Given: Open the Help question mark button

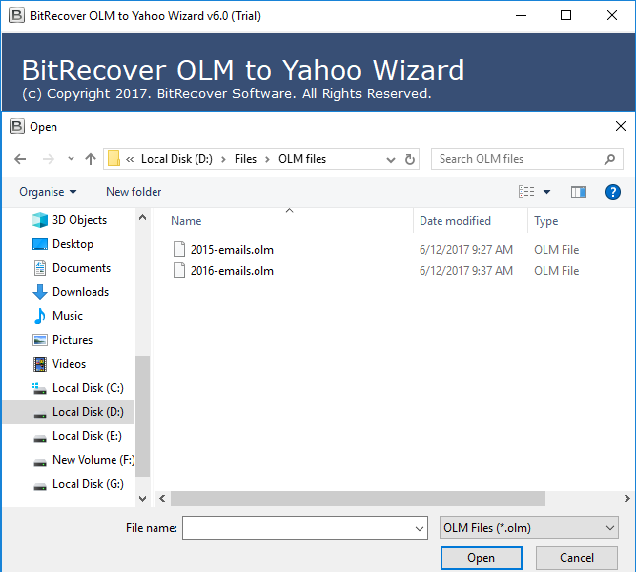Looking at the screenshot, I should point(612,192).
